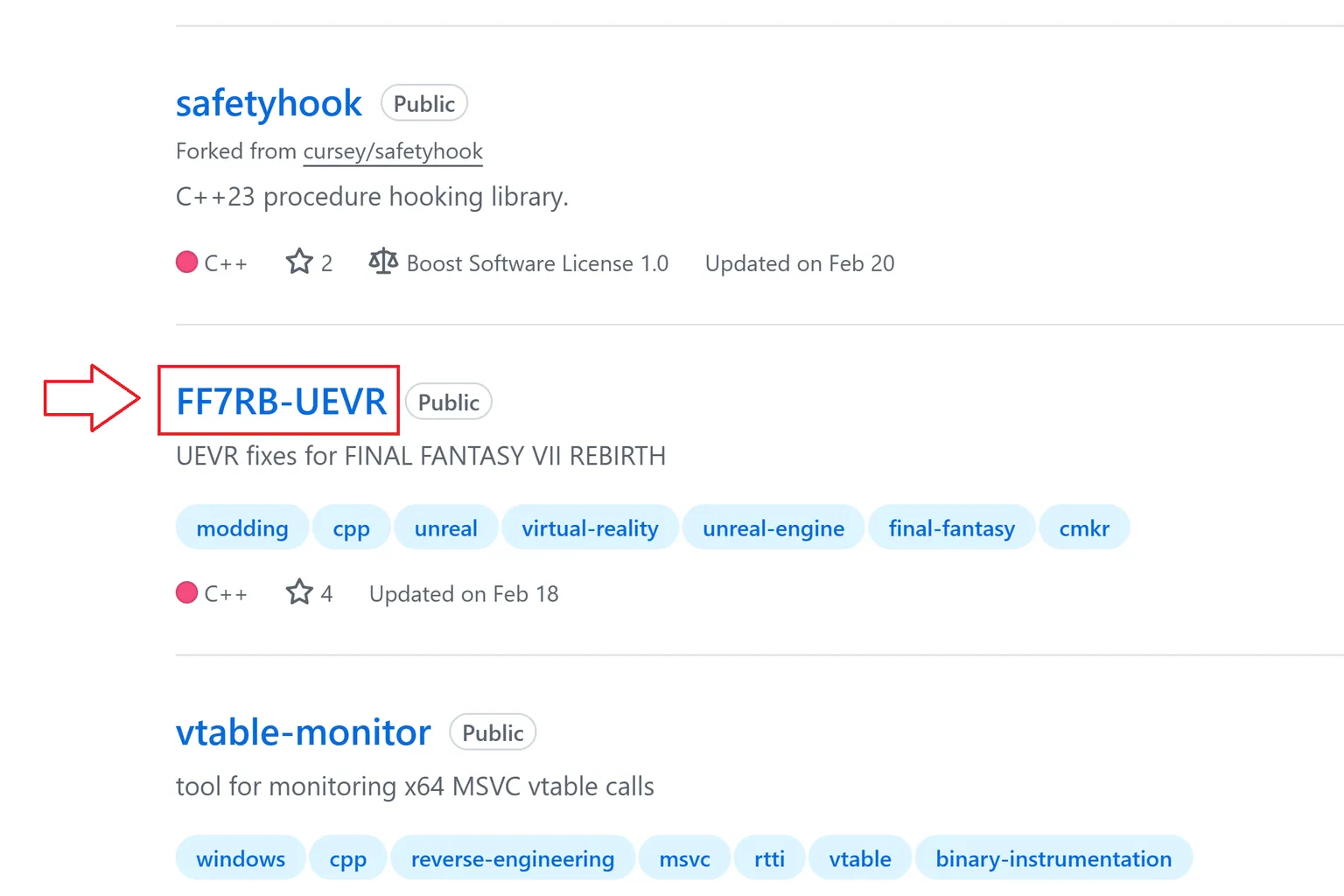The width and height of the screenshot is (1344, 896).
Task: Select the rtti topic tag
Action: tap(769, 858)
